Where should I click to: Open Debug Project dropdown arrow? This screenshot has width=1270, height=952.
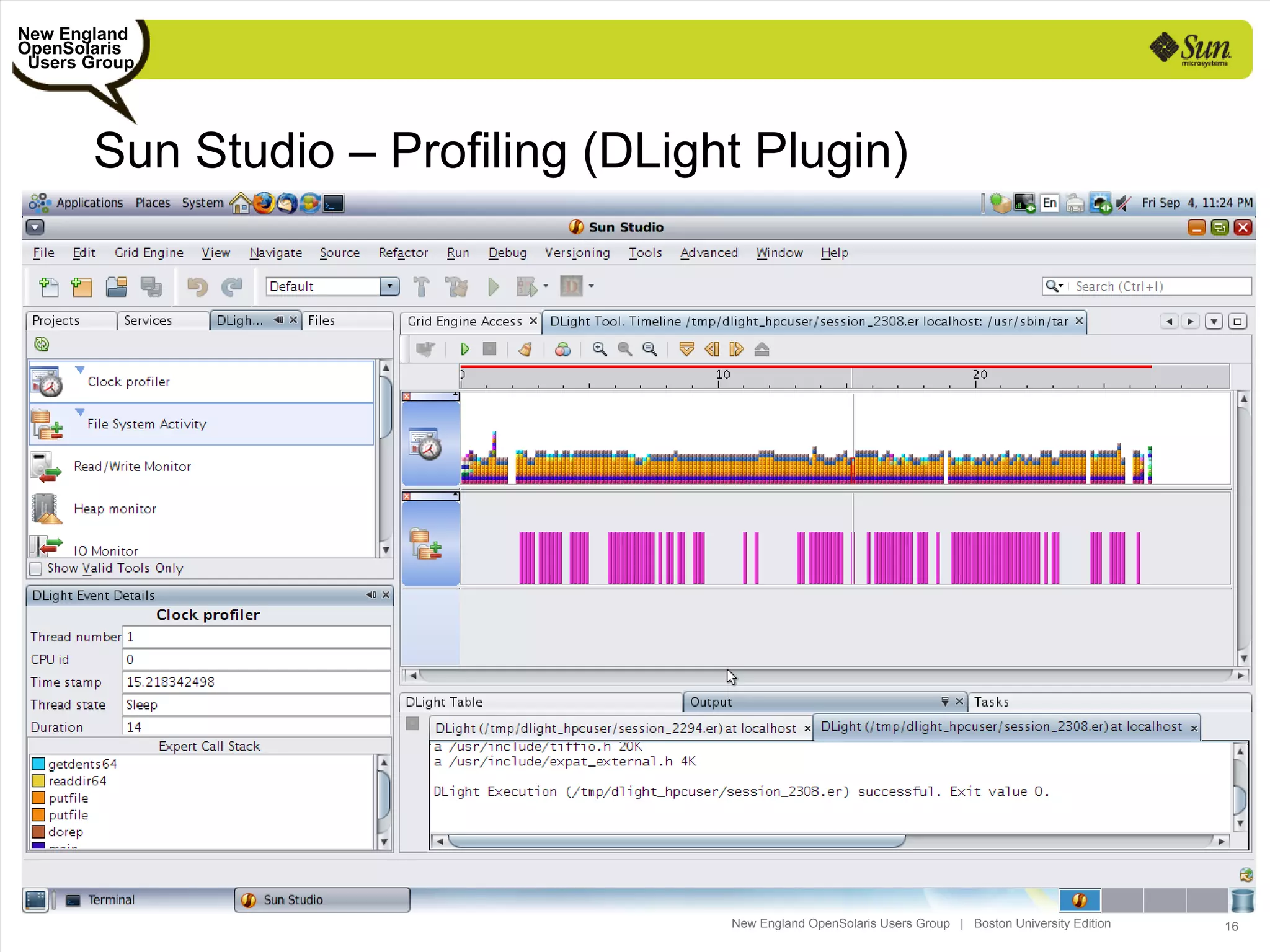[546, 286]
